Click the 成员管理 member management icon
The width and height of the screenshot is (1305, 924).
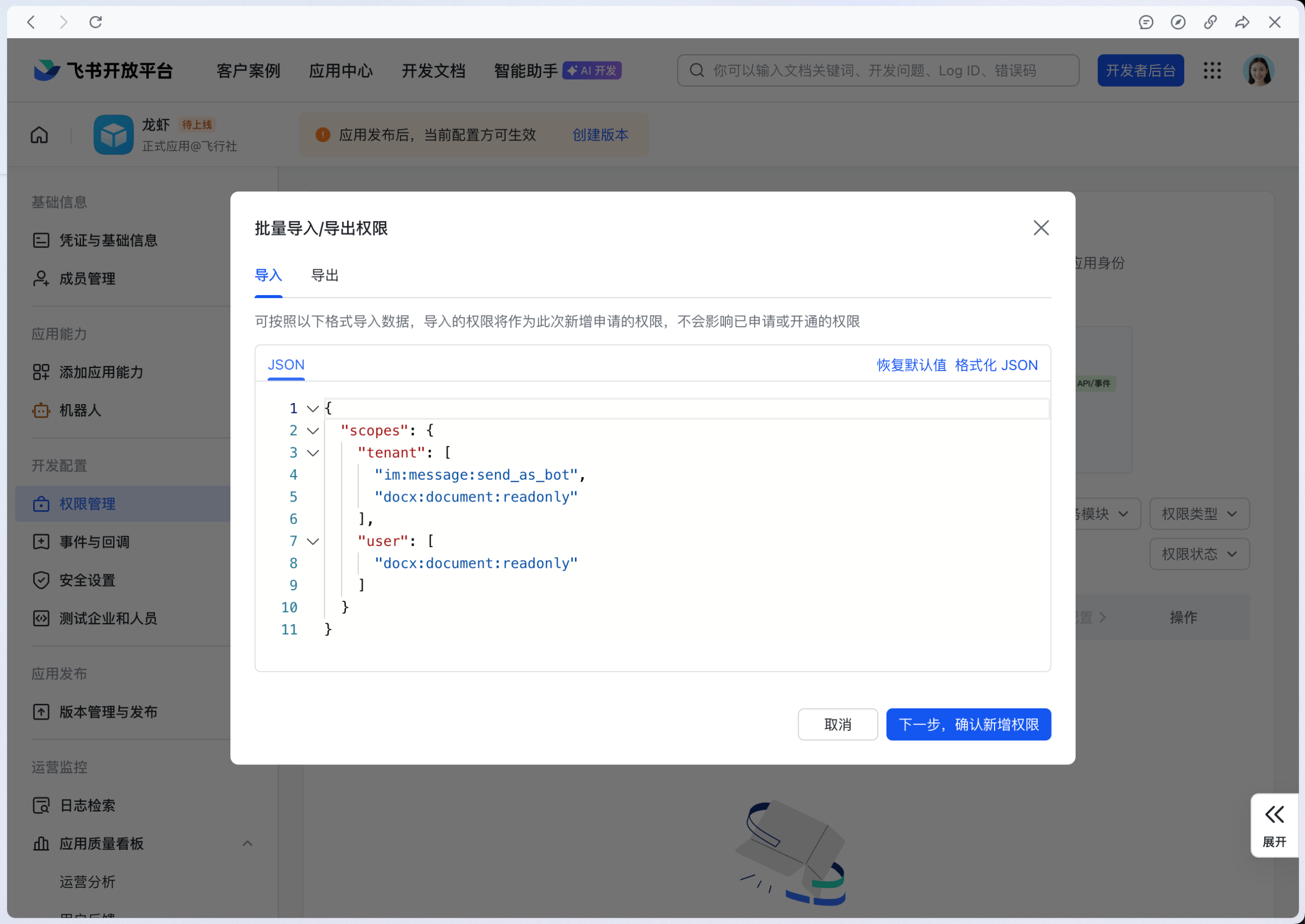coord(40,278)
